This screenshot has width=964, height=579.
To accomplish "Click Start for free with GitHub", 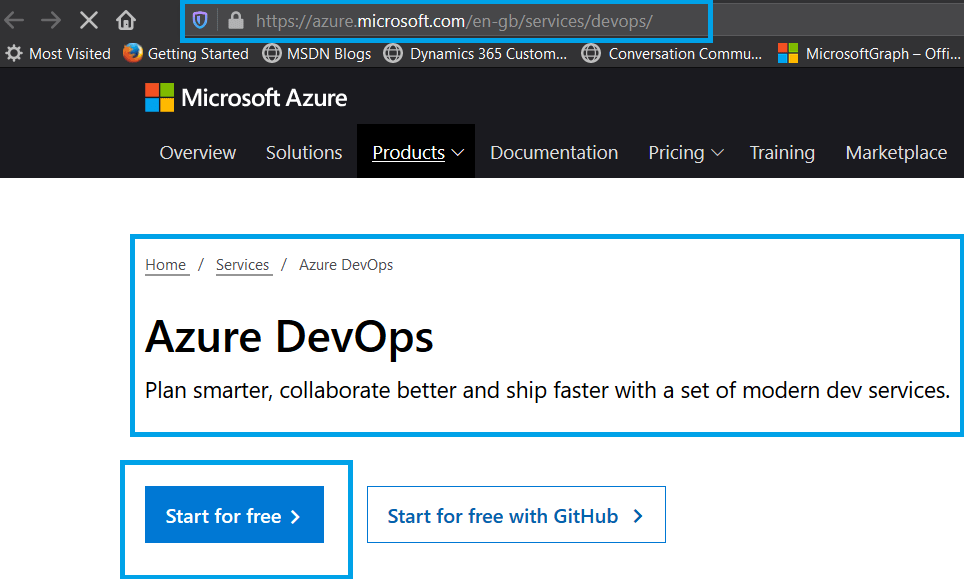I will (x=516, y=514).
